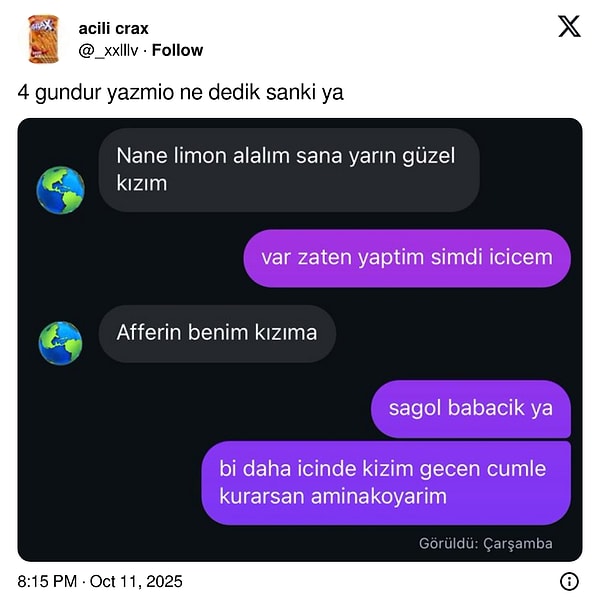
Task: Click the word kızım in first message
Action: pyautogui.click(x=142, y=183)
